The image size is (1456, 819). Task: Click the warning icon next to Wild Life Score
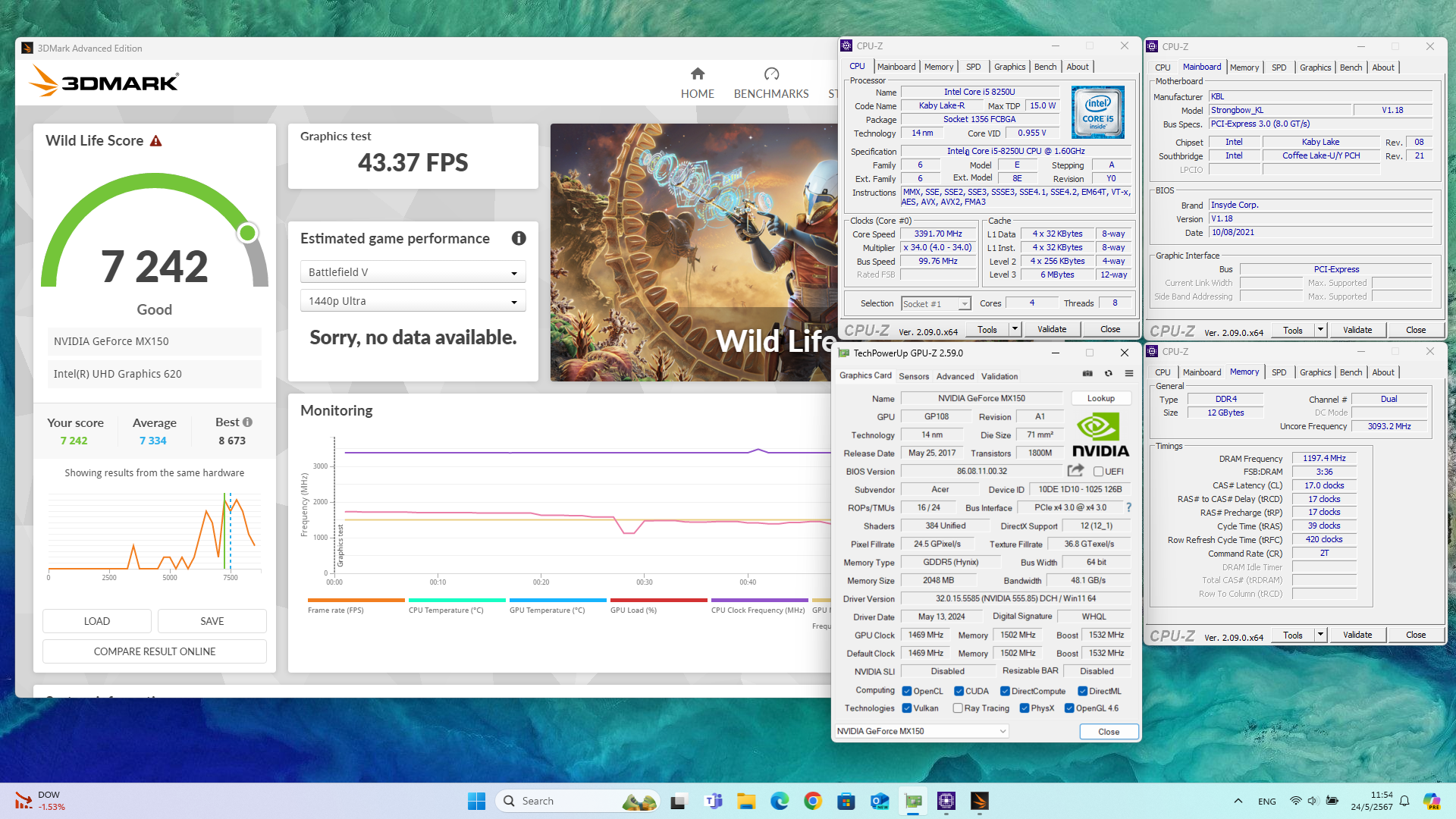click(x=156, y=141)
